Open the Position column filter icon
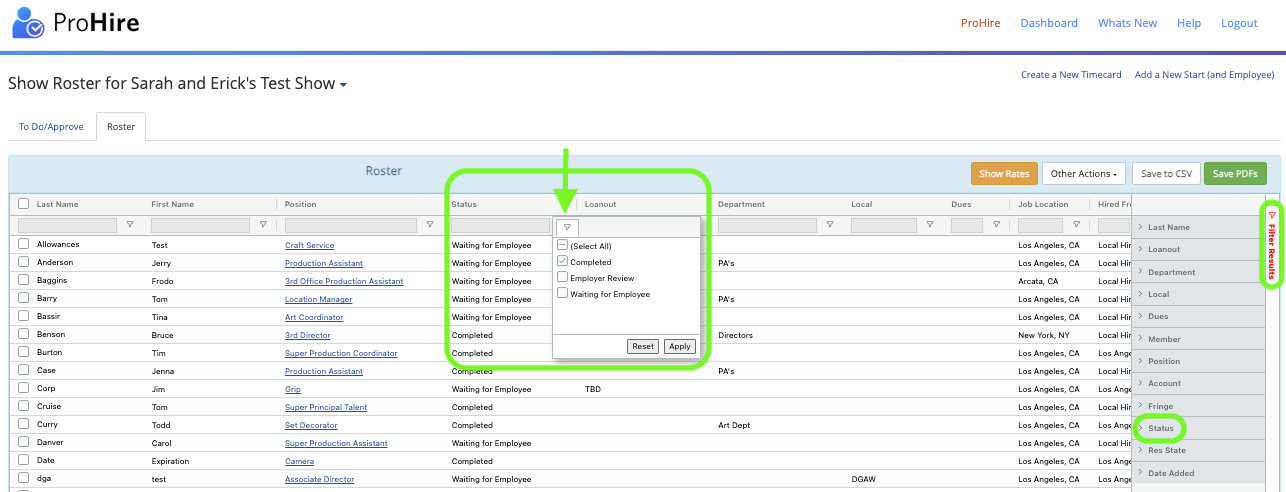This screenshot has width=1286, height=492. (x=430, y=226)
